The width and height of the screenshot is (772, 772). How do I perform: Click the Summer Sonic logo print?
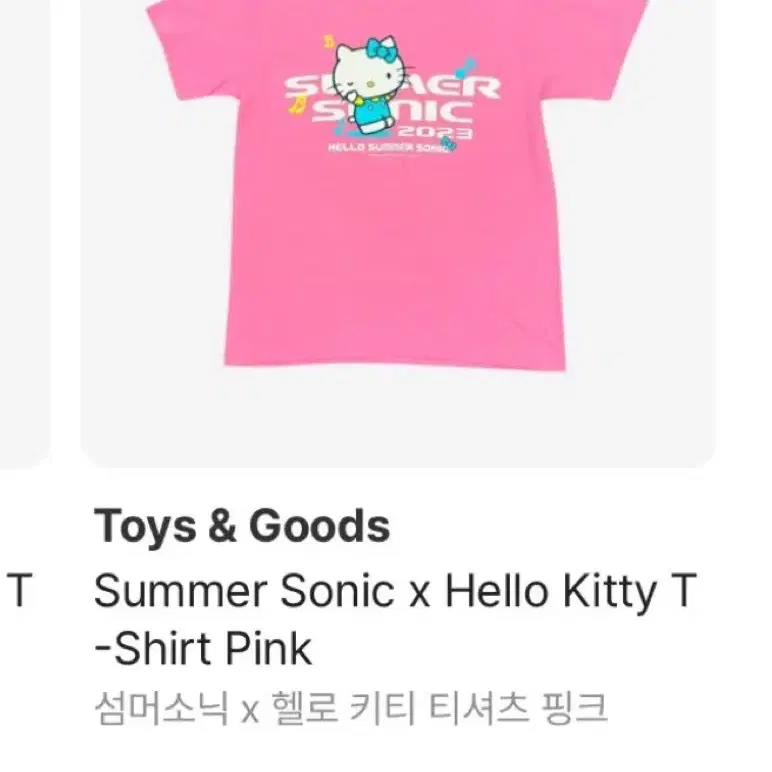click(392, 100)
